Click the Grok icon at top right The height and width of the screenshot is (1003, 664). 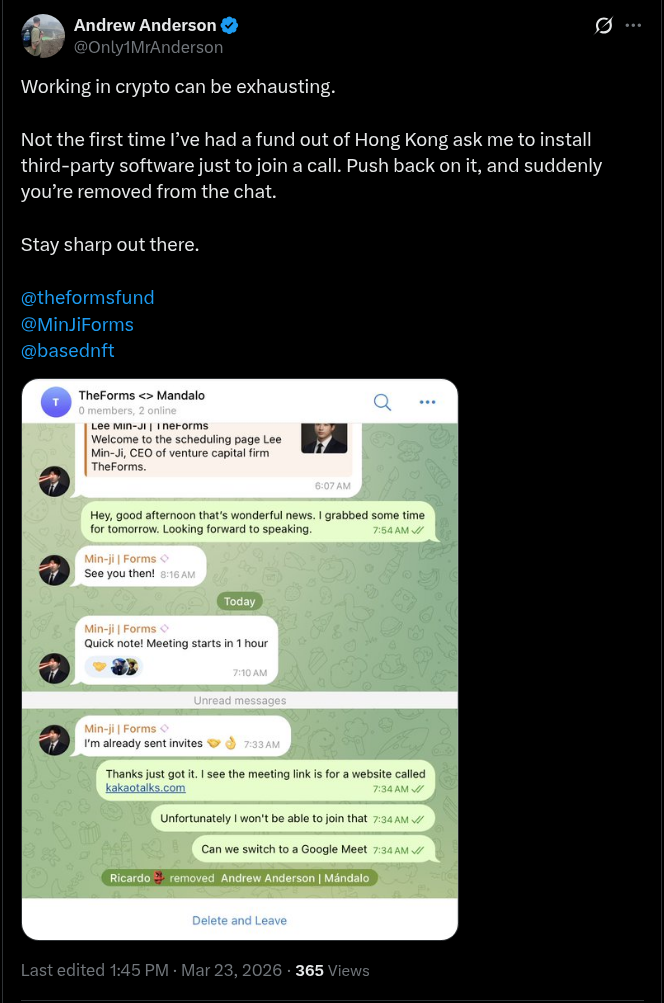(x=603, y=26)
